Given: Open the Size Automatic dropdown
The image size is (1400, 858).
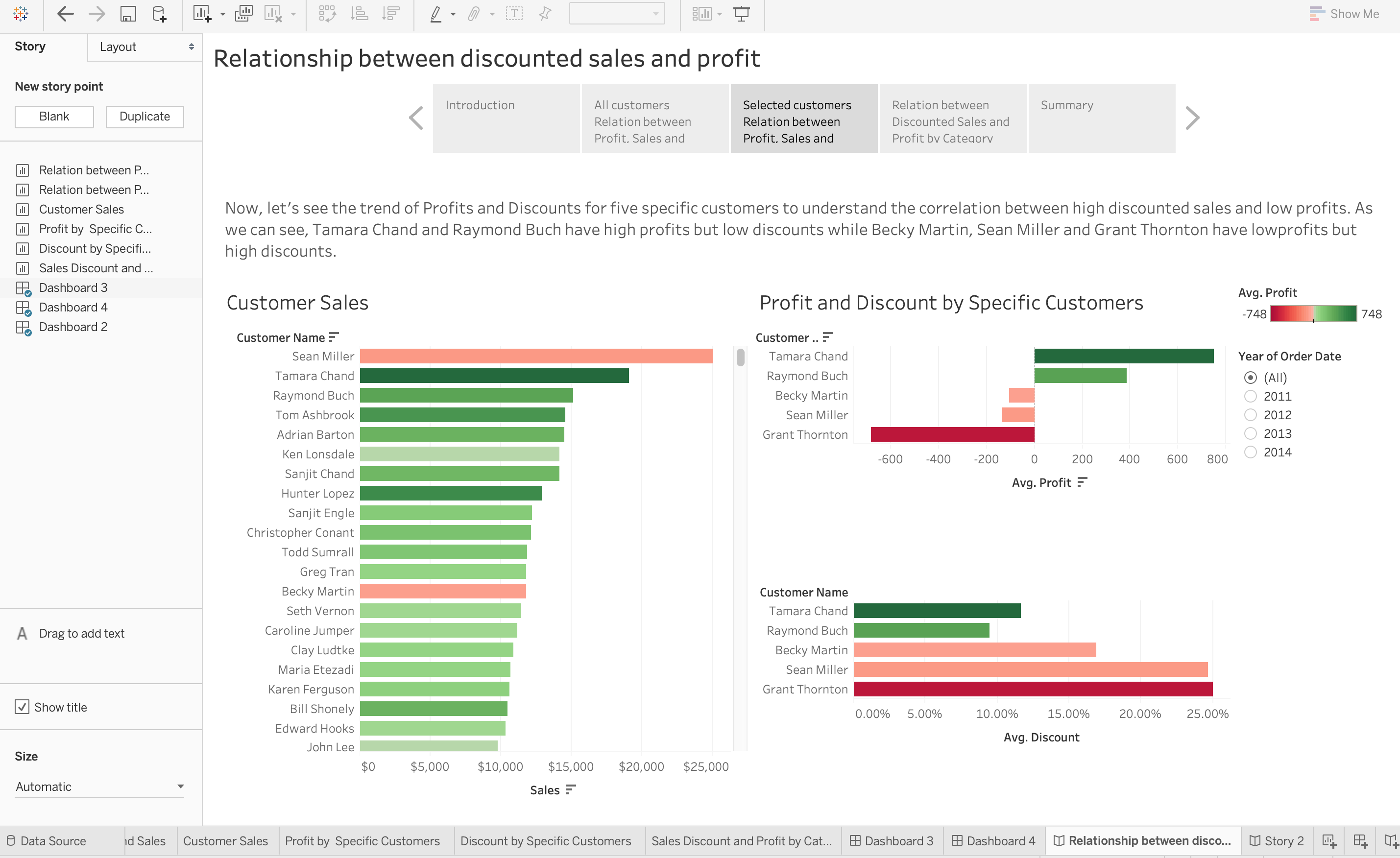Looking at the screenshot, I should 99,786.
